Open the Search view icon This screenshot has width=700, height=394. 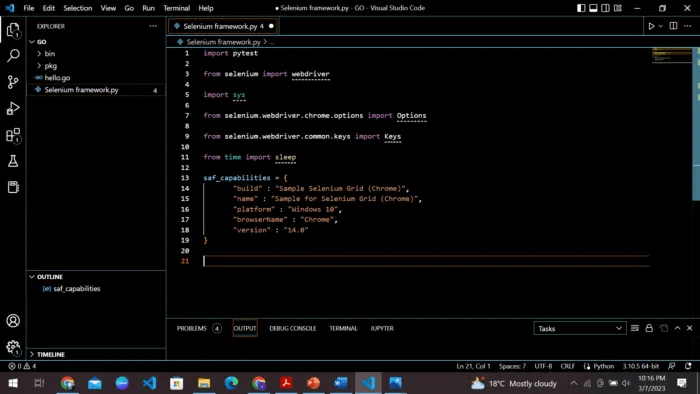[x=13, y=56]
